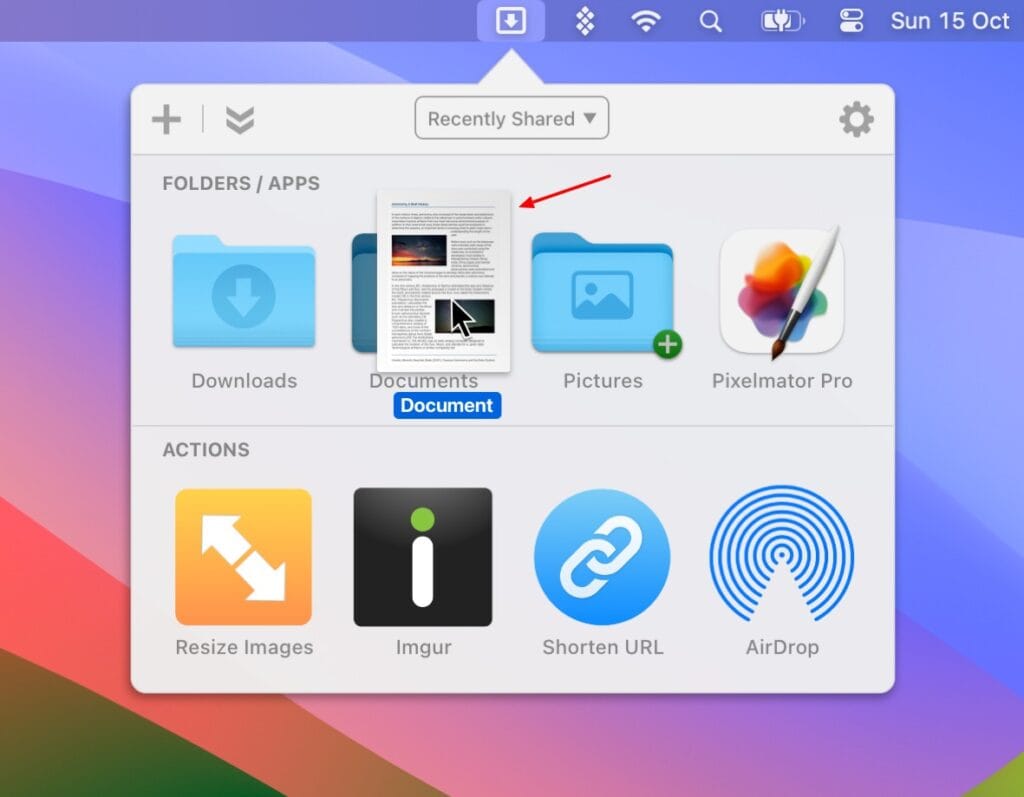Select Sun 15 Oct in the menu bar

(948, 20)
